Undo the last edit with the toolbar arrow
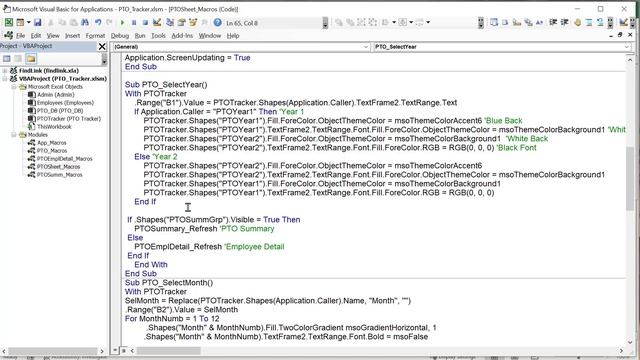 click(x=98, y=22)
